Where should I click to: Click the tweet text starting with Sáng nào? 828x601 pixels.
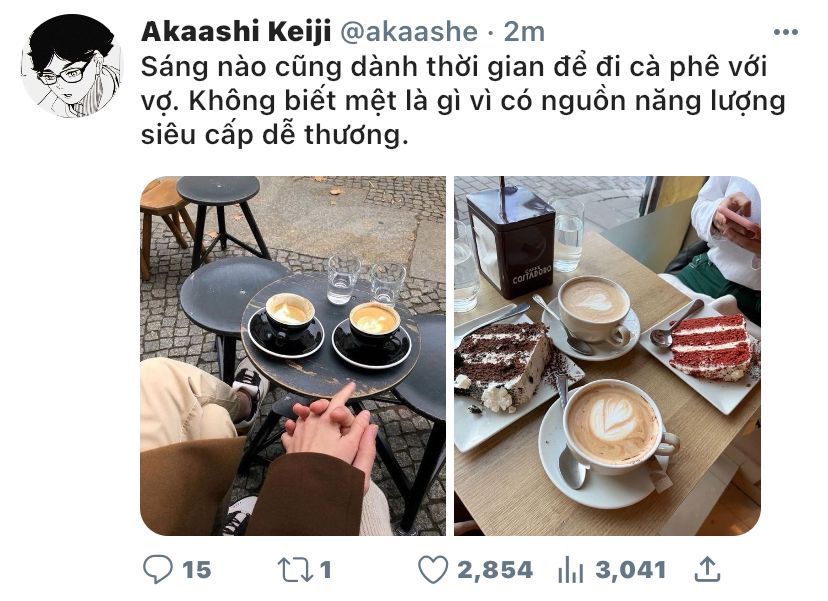click(x=463, y=101)
